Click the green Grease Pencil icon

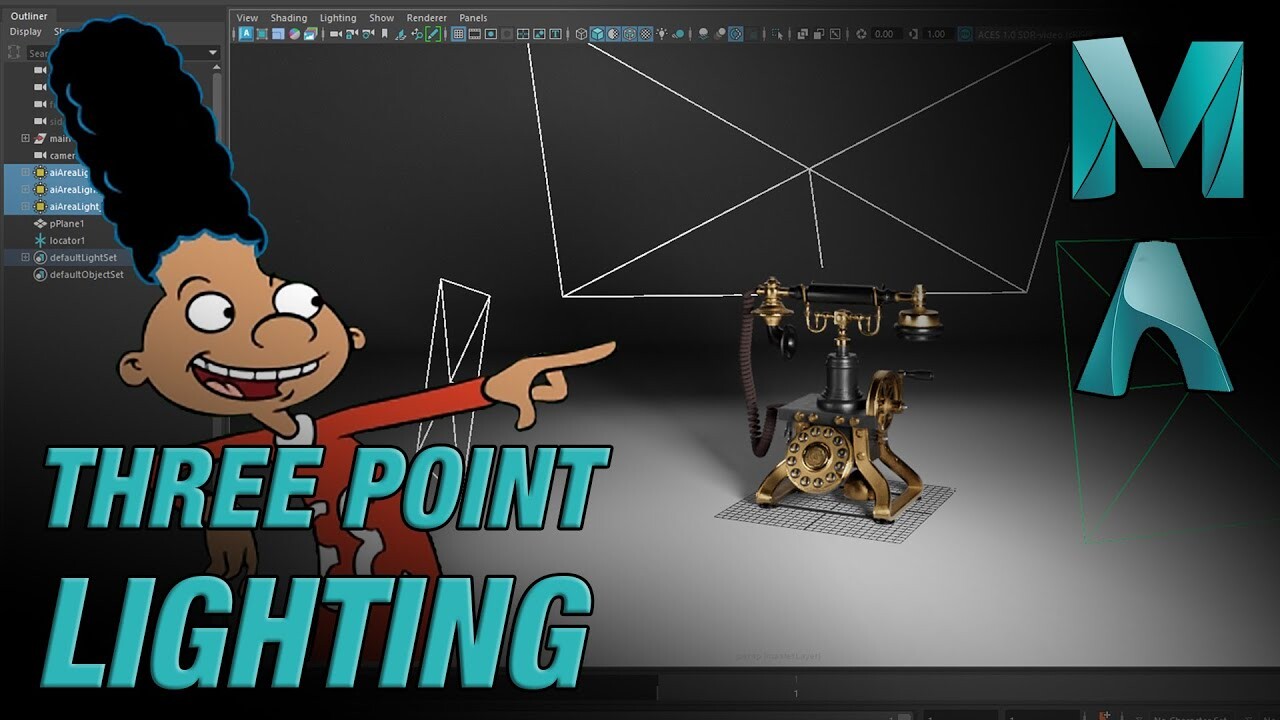[433, 34]
